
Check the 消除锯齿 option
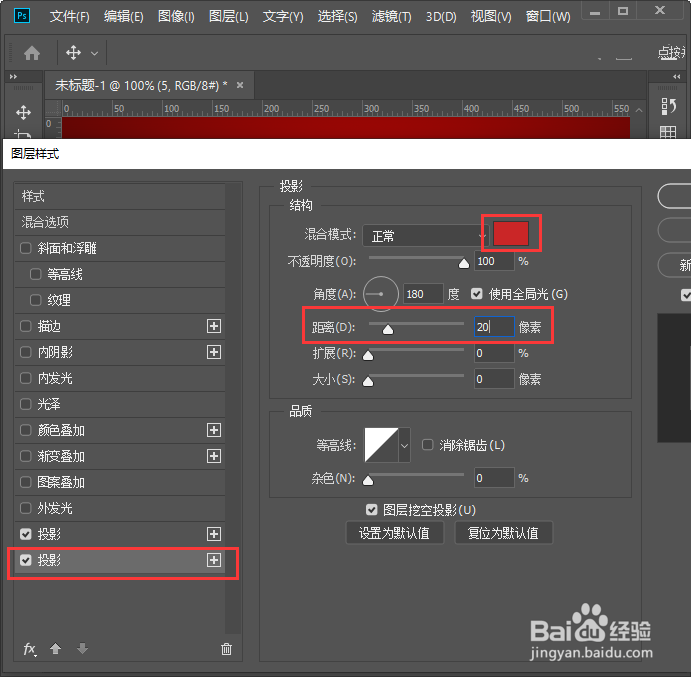coord(427,445)
